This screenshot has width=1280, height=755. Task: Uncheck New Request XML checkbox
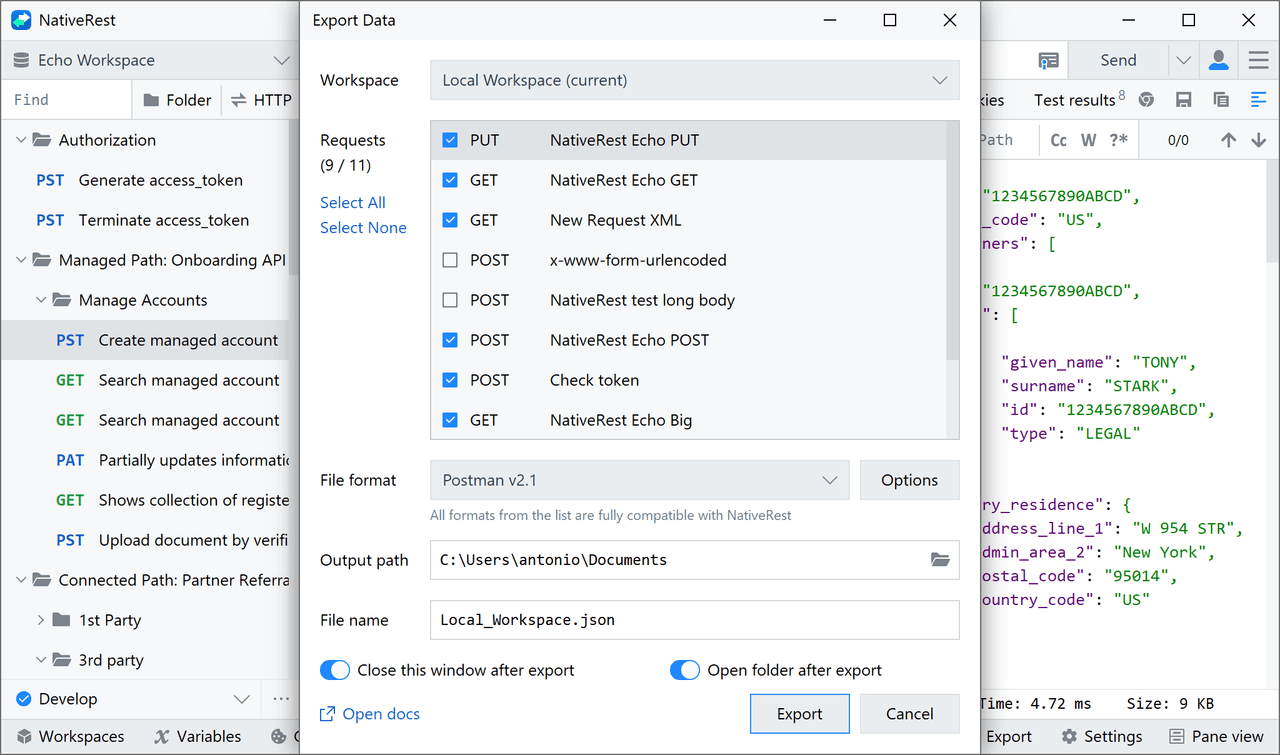pyautogui.click(x=450, y=220)
